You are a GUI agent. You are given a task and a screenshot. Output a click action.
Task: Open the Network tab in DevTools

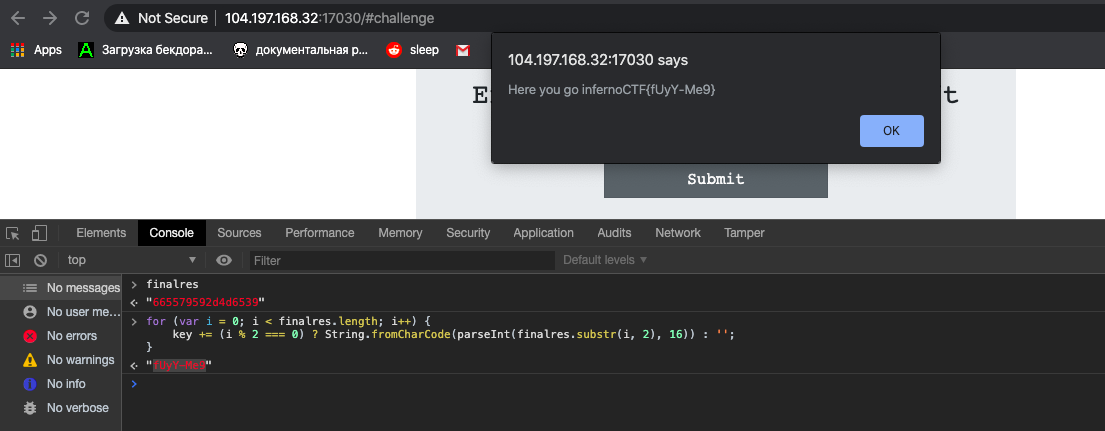677,233
